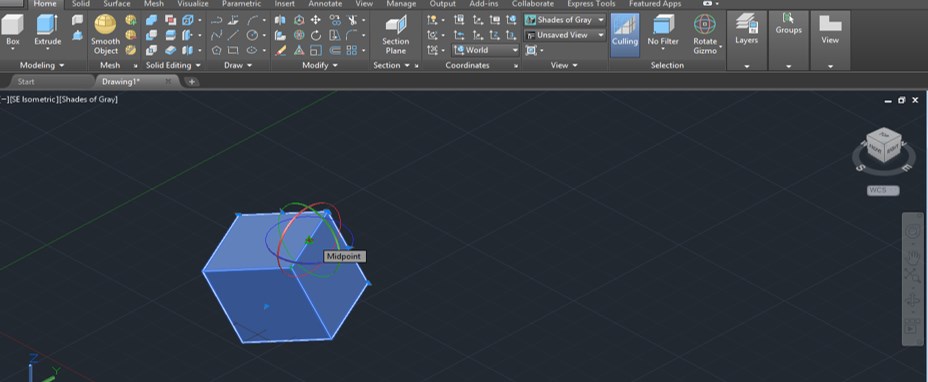Expand the View panel title in ribbon
The image size is (928, 382).
(564, 65)
